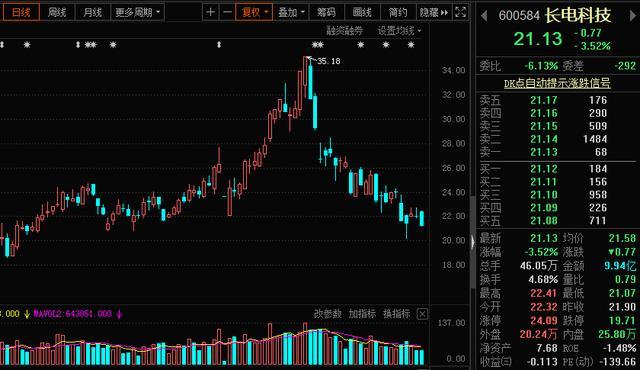Image resolution: width=640 pixels, height=370 pixels.
Task: Click the MAVOL2:643851.000 indicator label
Action: pos(73,314)
